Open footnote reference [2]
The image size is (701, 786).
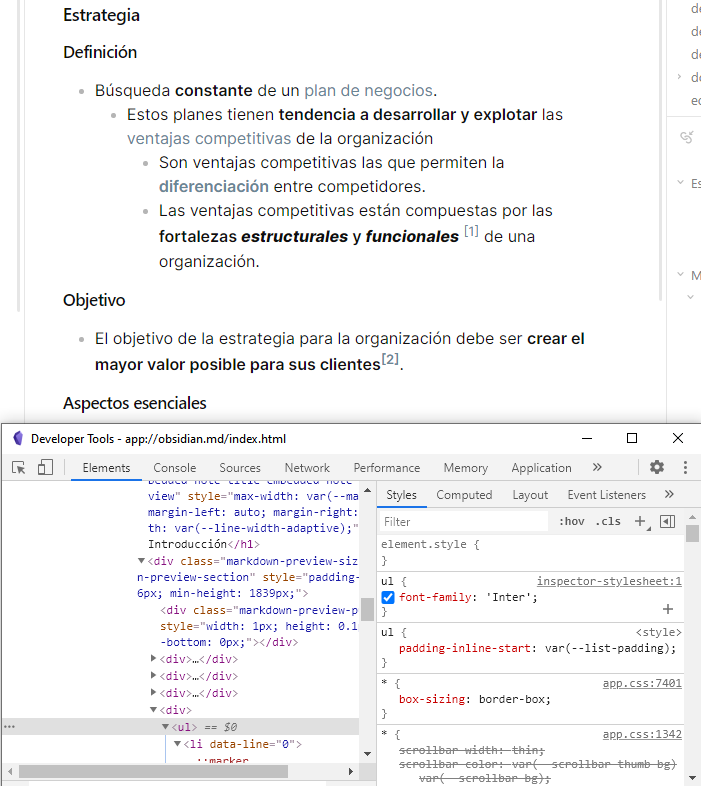(390, 359)
